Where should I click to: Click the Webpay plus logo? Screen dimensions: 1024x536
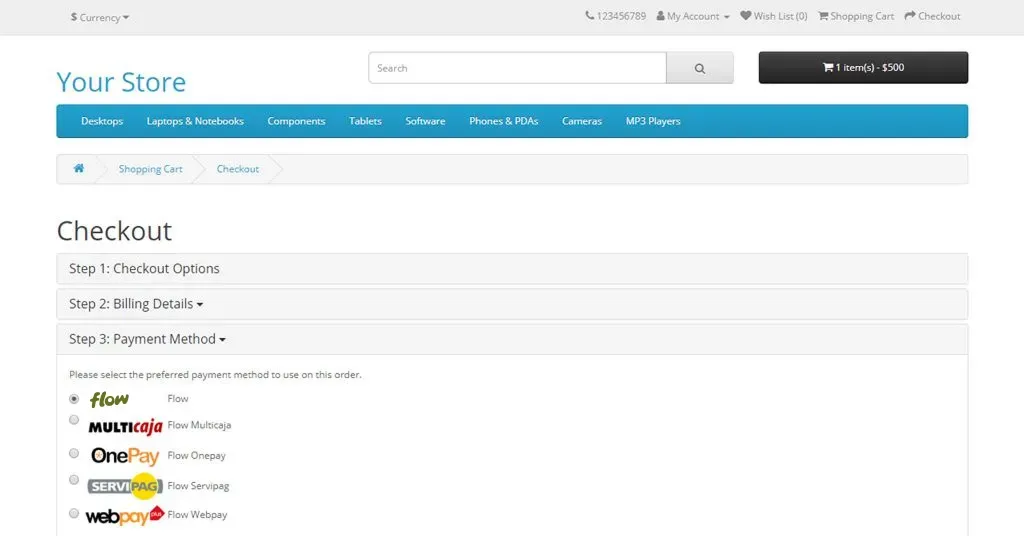tap(124, 516)
